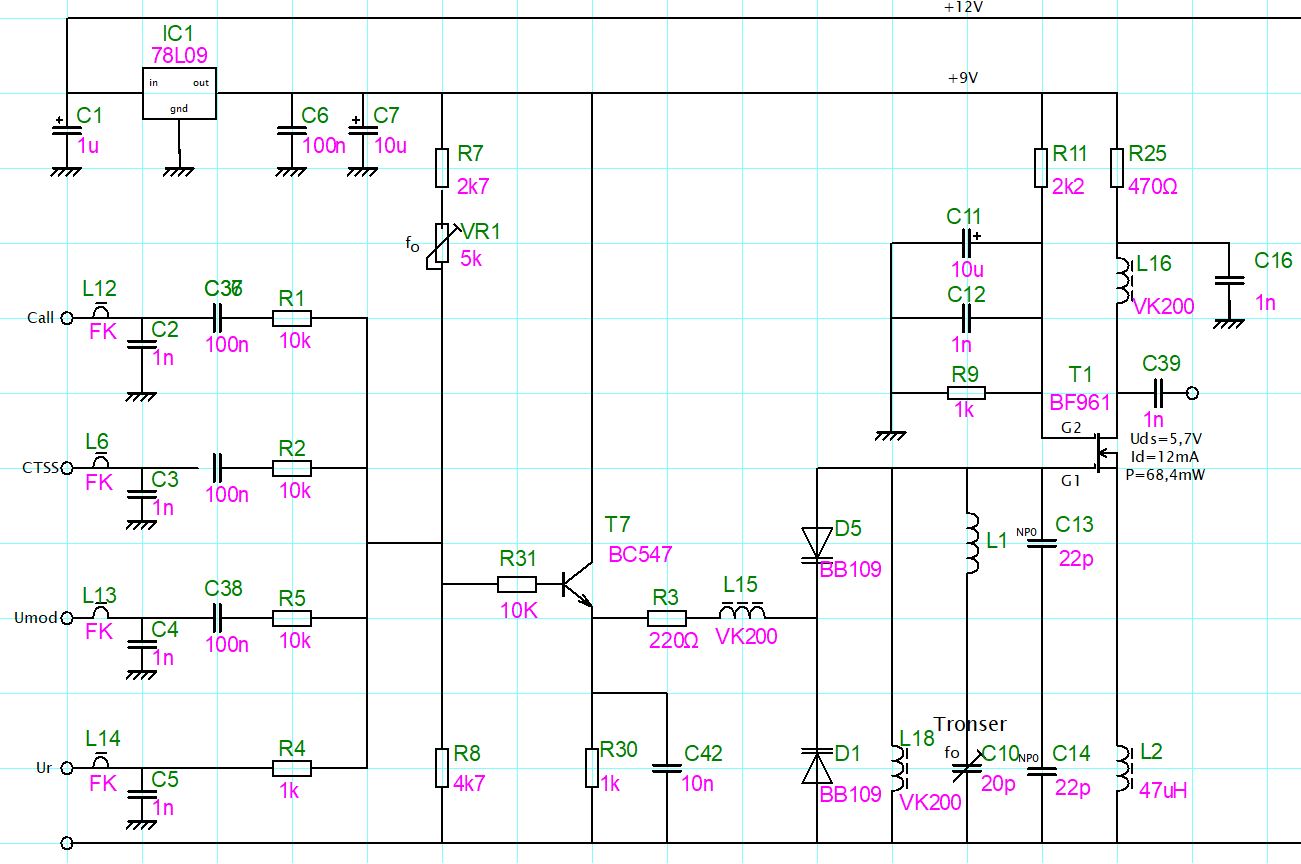Select the Tronser label text
Viewport: 1301px width, 864px height.
[970, 724]
